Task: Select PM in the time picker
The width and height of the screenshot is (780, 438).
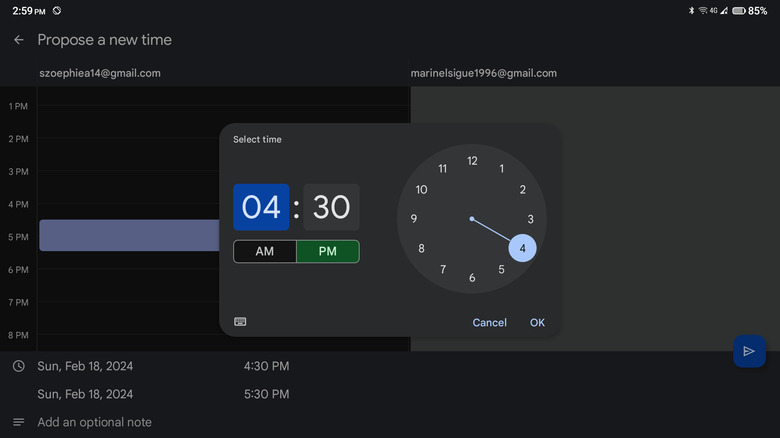Action: pos(328,251)
